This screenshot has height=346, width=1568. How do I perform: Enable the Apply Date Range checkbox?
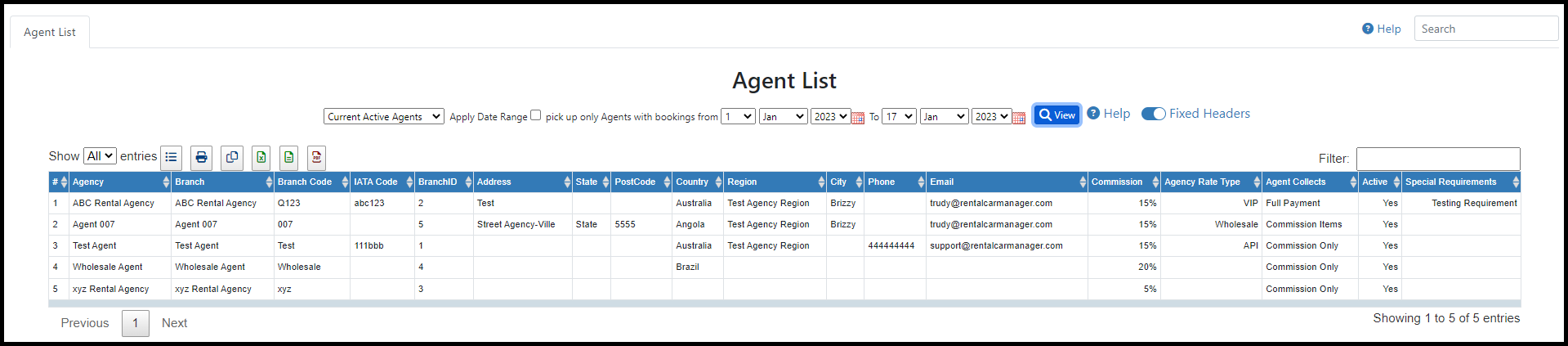click(535, 115)
